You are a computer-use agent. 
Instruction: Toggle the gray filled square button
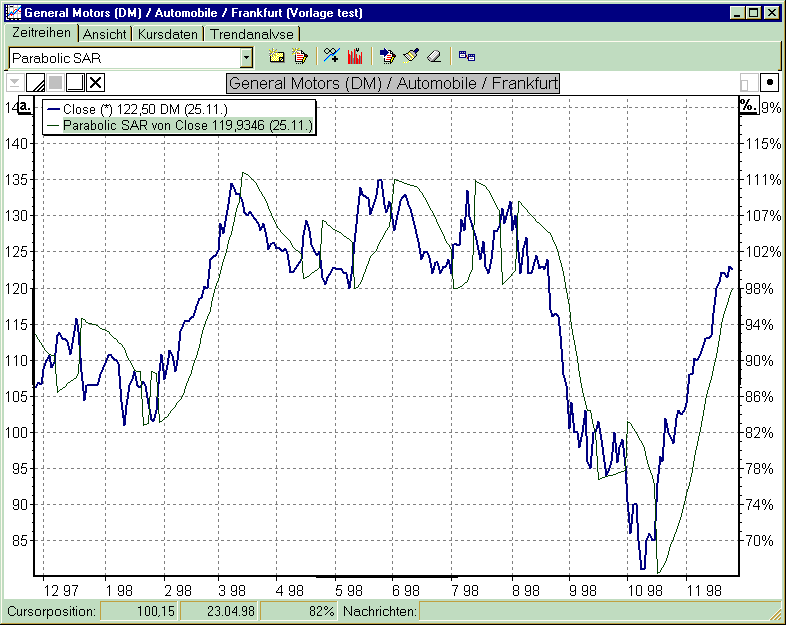coord(55,83)
